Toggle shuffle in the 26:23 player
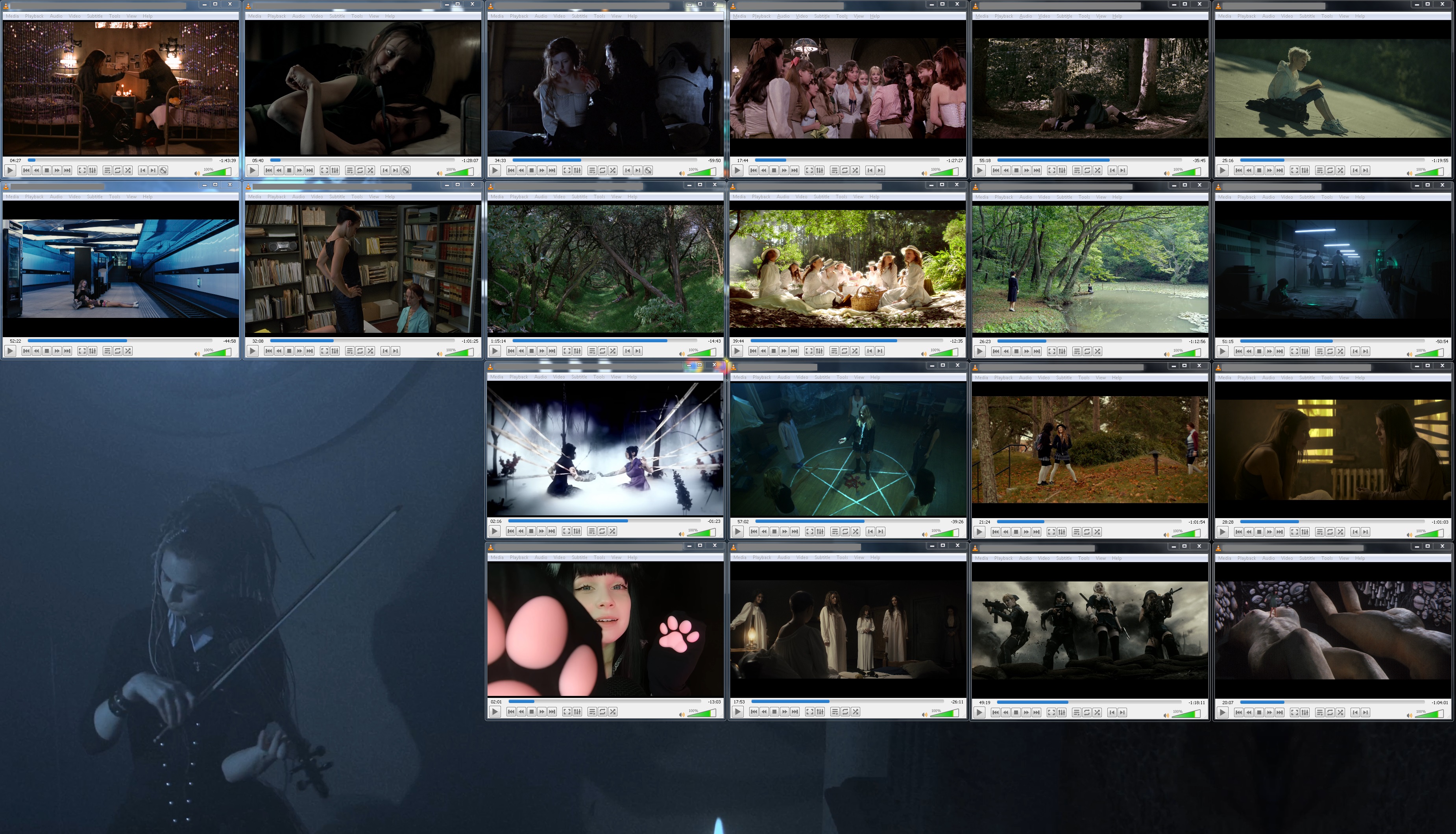Screen dimensions: 1456x834 coord(1098,351)
